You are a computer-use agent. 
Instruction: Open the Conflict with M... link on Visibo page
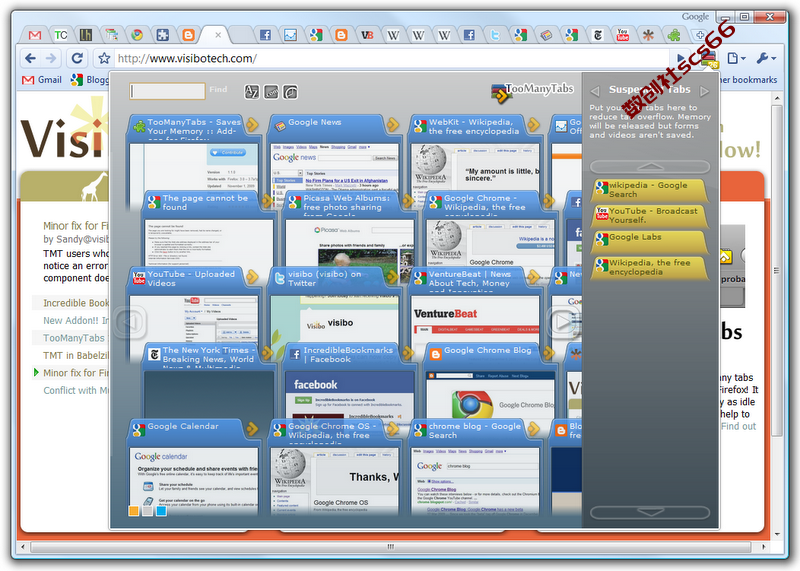click(76, 390)
